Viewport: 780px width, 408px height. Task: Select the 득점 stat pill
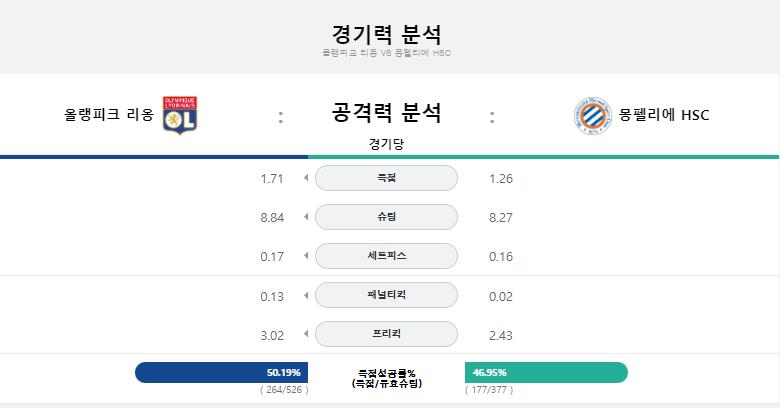(387, 178)
